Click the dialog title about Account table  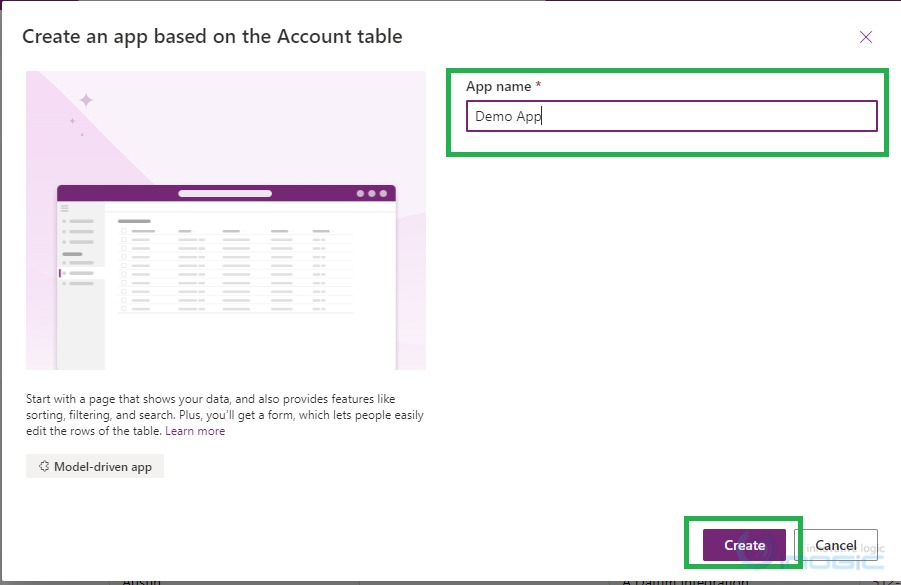(212, 37)
